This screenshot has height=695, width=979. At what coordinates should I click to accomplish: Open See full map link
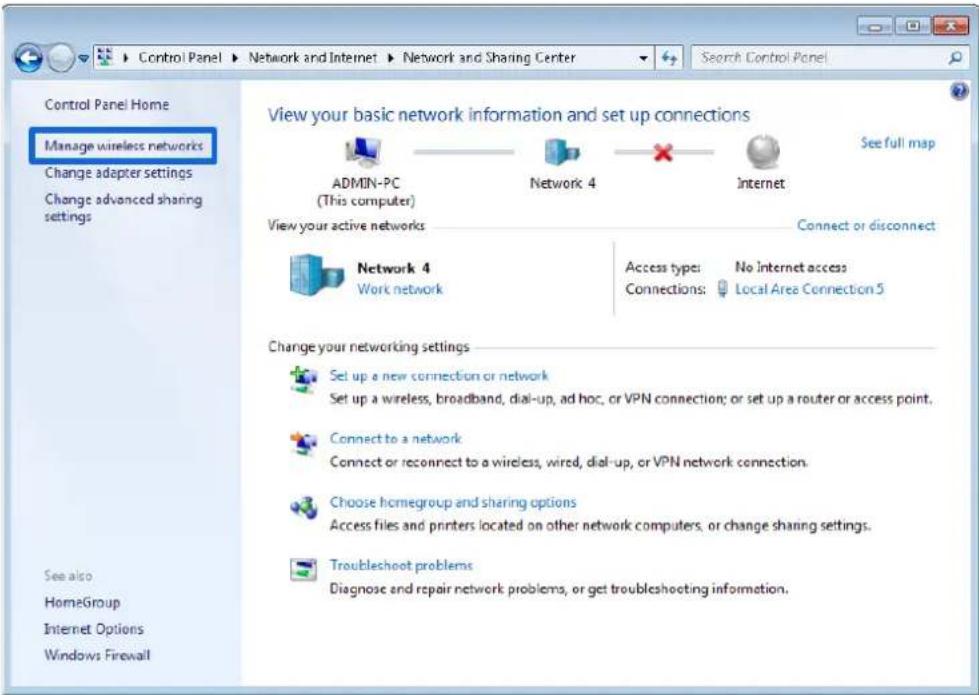[x=898, y=143]
